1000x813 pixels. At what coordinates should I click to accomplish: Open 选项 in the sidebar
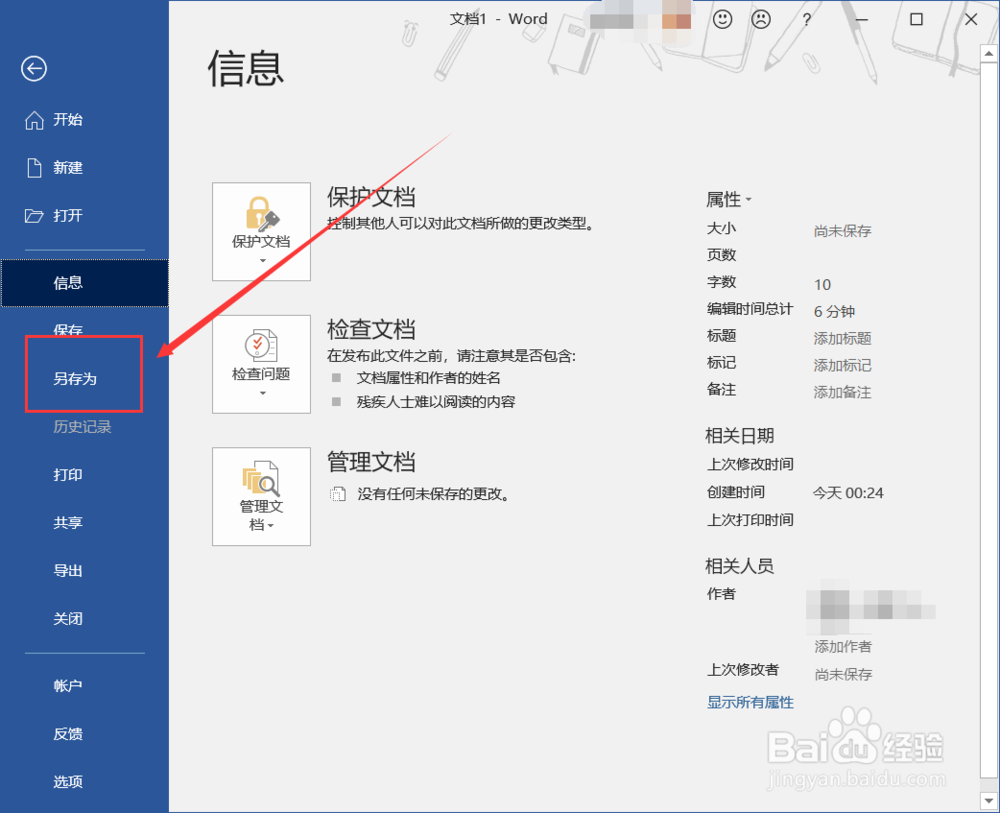68,782
